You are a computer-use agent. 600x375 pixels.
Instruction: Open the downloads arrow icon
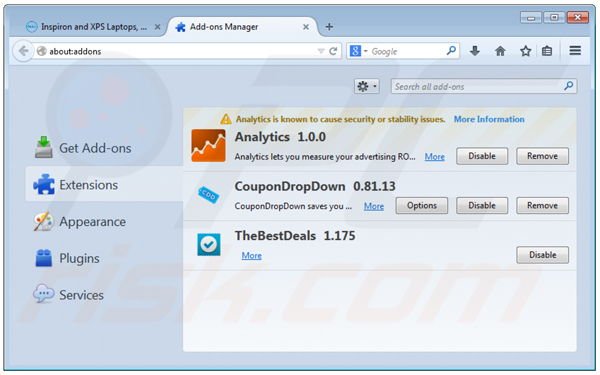pos(475,51)
